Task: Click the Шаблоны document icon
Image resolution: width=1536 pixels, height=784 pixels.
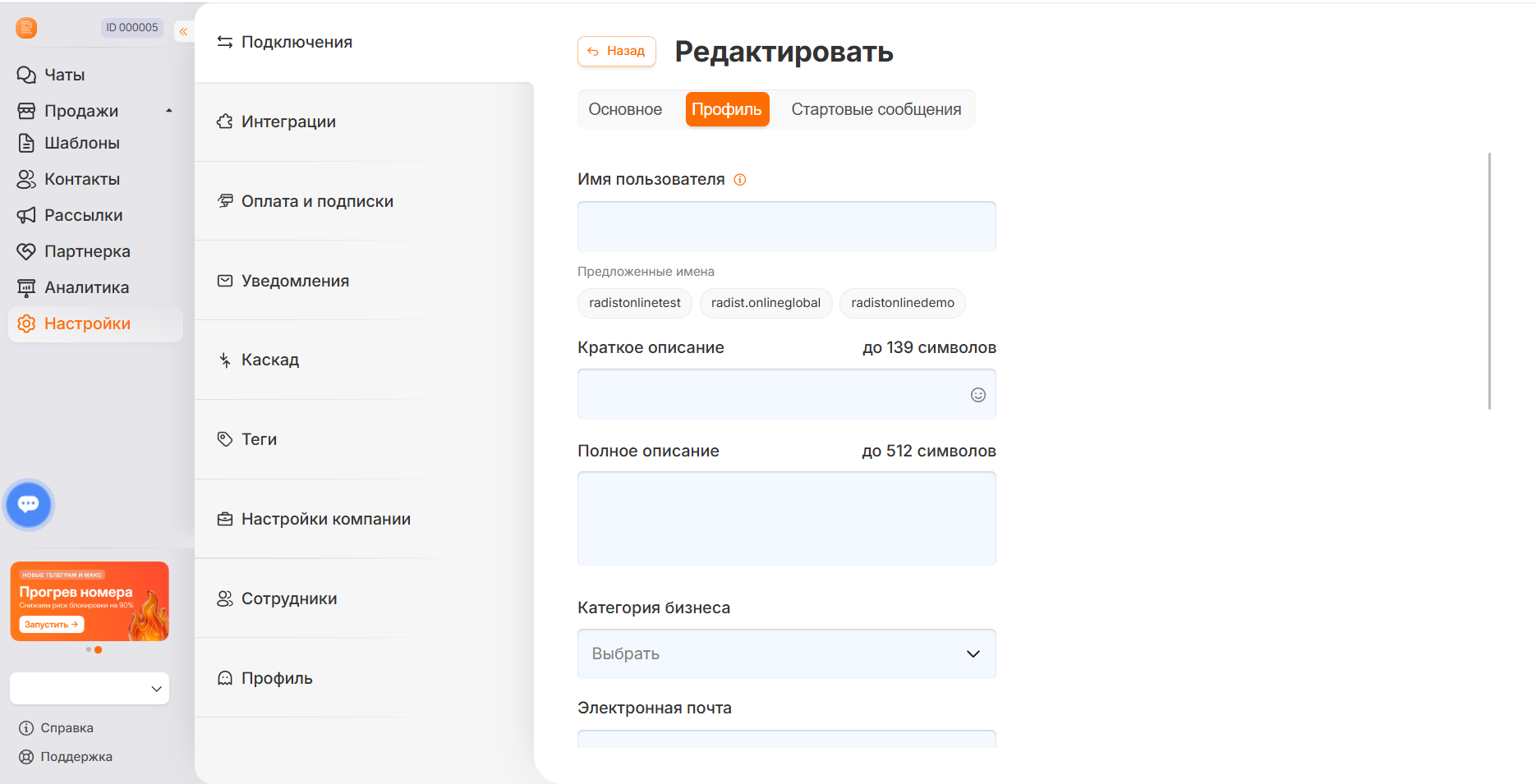Action: point(26,143)
